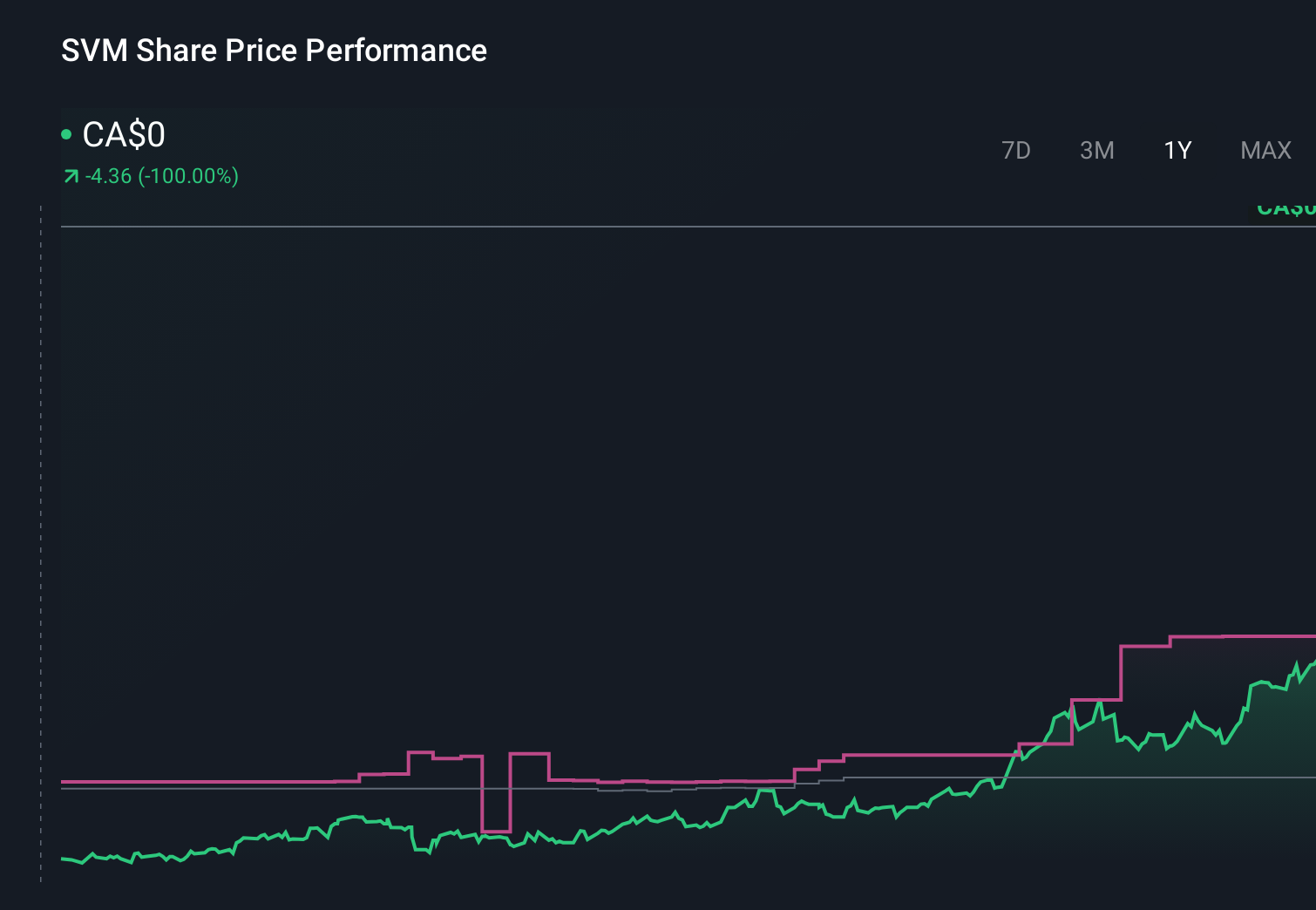Open the CA$0 price readout

(122, 135)
